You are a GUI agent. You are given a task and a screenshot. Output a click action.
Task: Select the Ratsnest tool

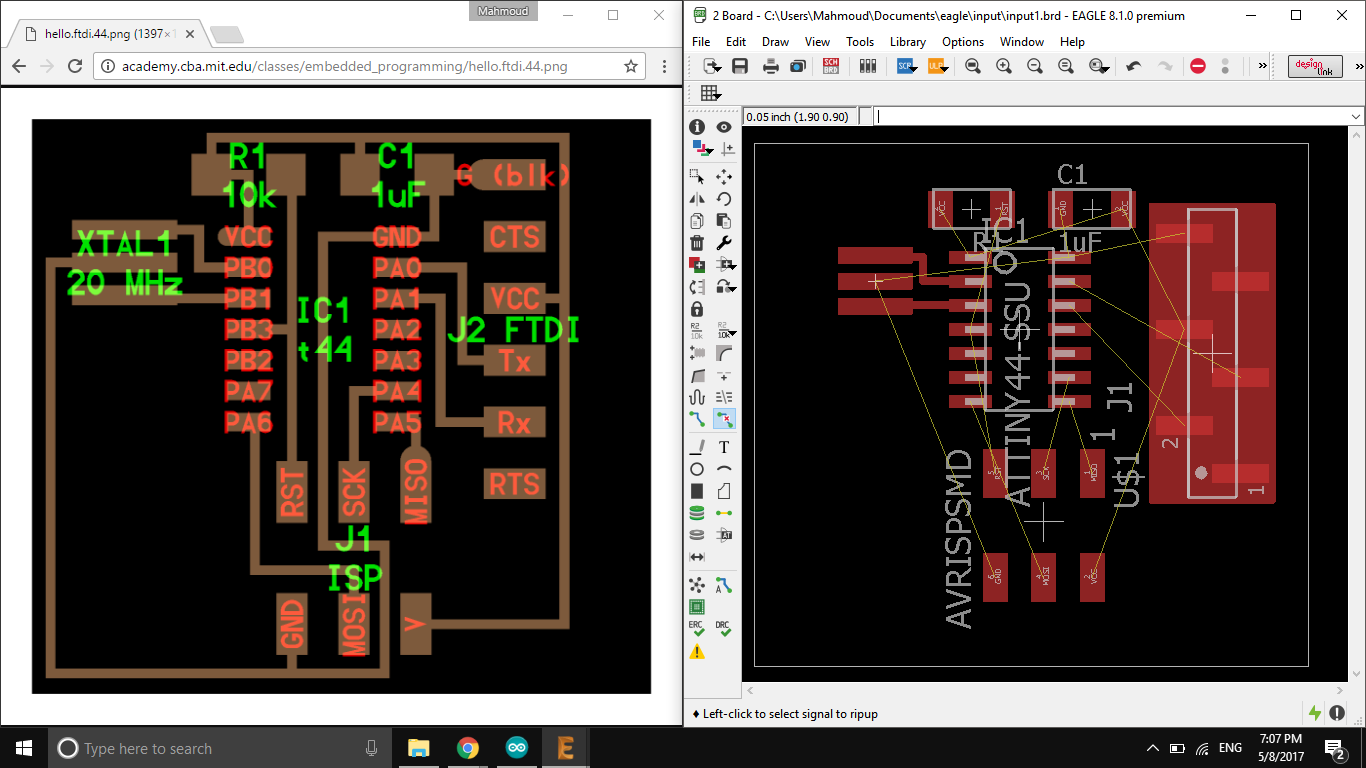[697, 584]
